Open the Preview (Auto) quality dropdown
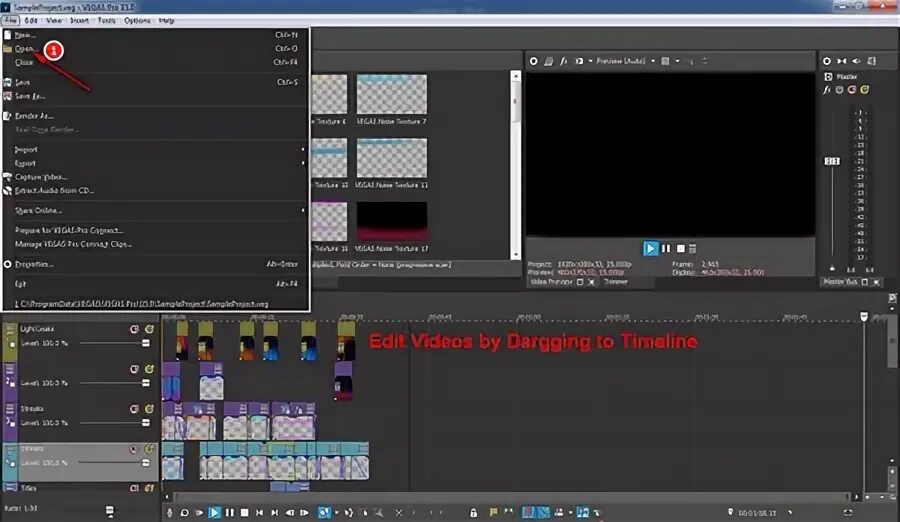900x522 pixels. pos(626,61)
